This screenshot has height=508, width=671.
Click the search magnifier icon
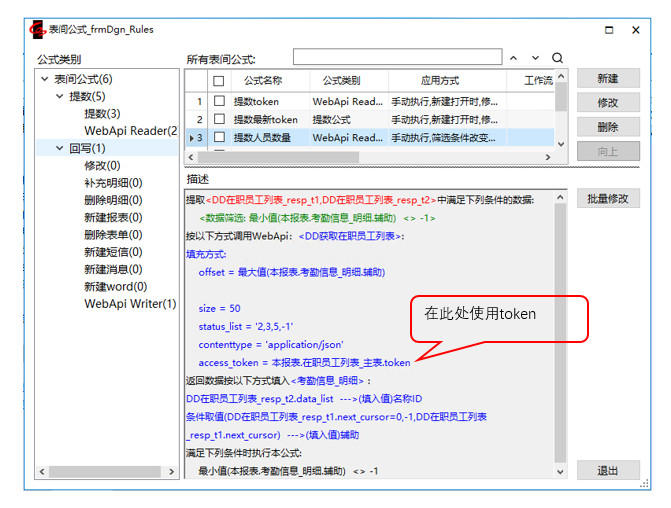558,59
